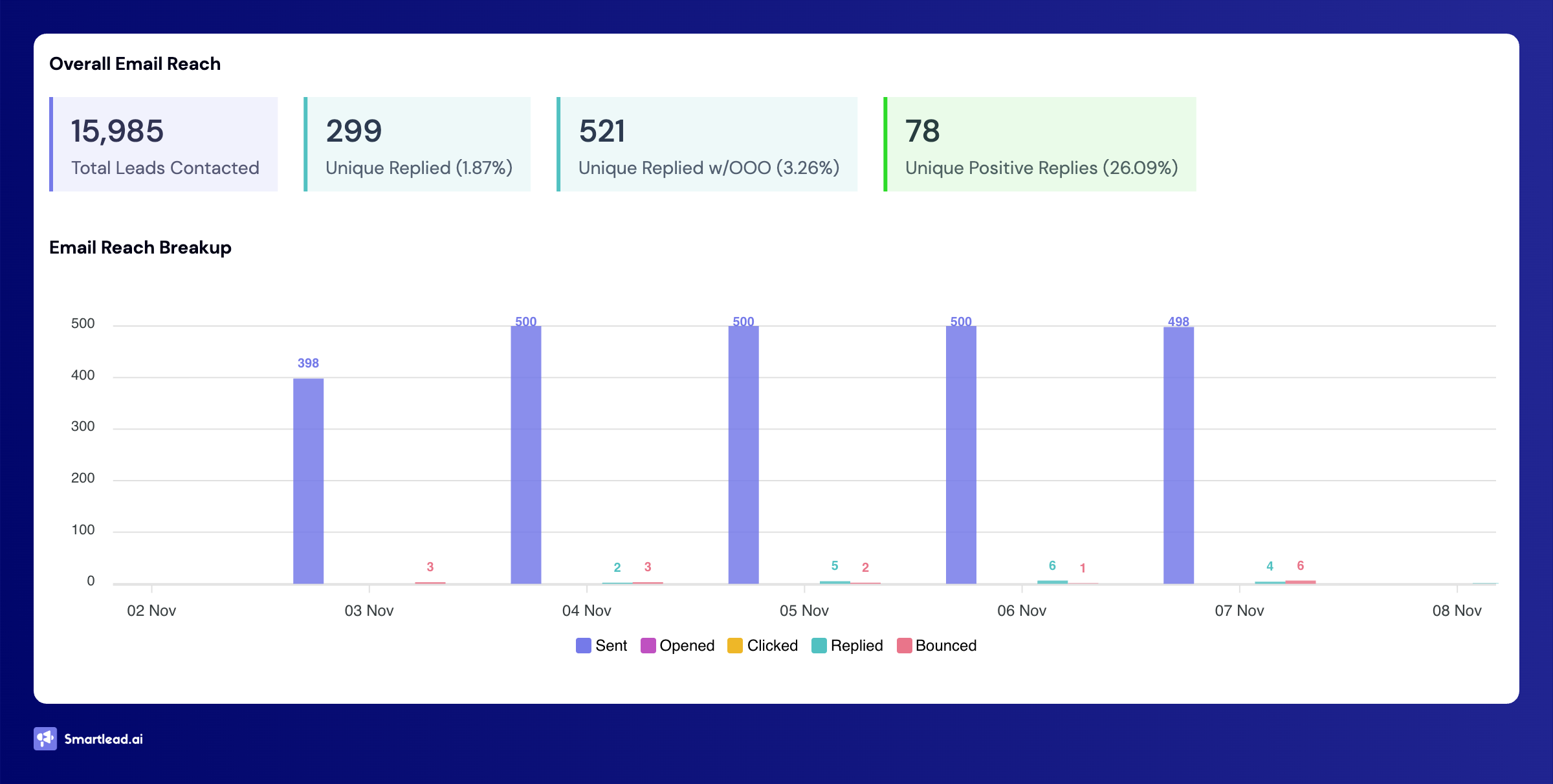Toggle the Bounced legend color swatch
This screenshot has width=1553, height=784.
click(904, 646)
